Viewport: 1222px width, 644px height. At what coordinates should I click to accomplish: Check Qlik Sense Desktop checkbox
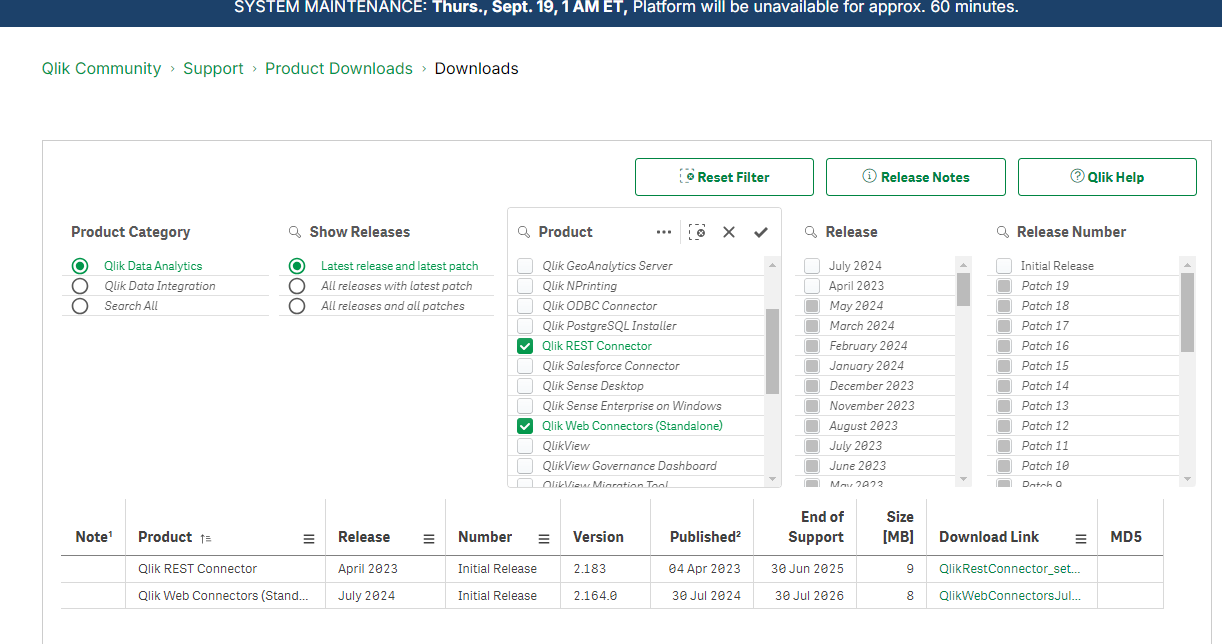(525, 386)
